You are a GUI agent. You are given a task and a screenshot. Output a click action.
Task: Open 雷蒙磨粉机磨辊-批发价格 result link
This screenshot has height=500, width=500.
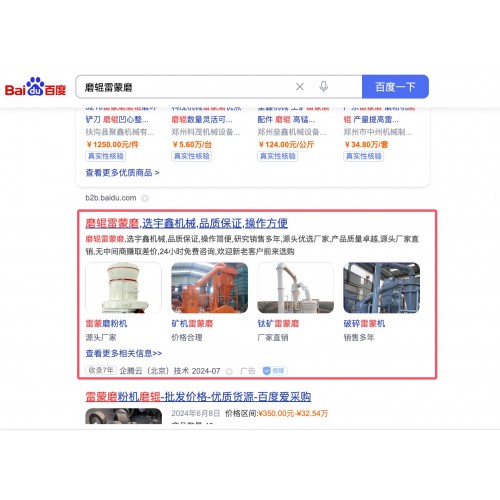(198, 397)
